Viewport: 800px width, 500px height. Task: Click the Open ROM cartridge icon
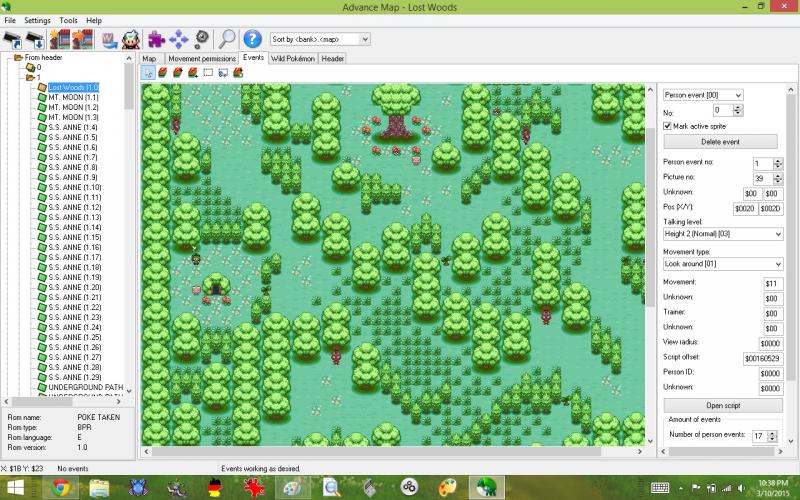[13, 39]
